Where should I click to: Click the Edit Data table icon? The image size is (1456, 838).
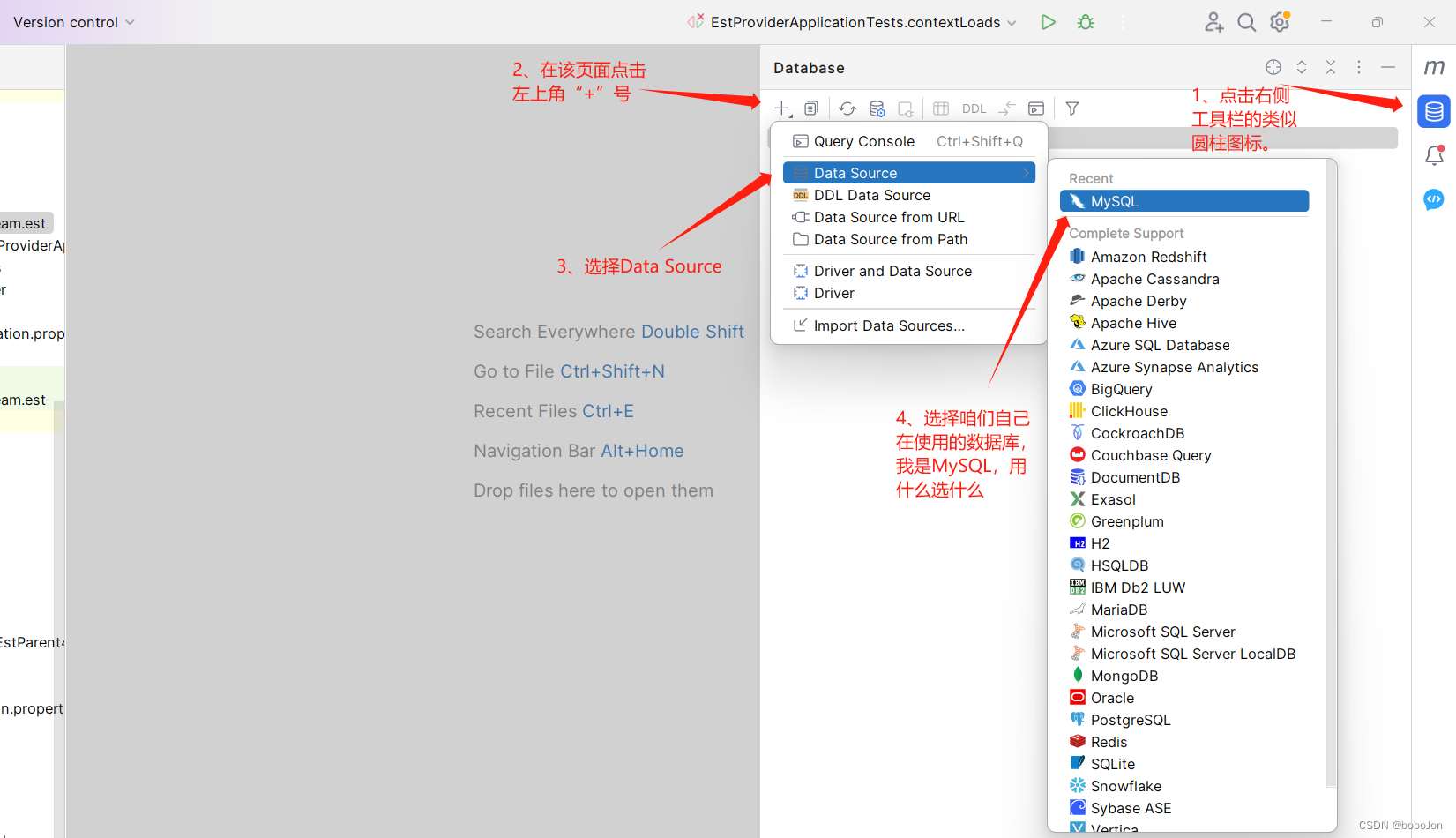point(941,108)
